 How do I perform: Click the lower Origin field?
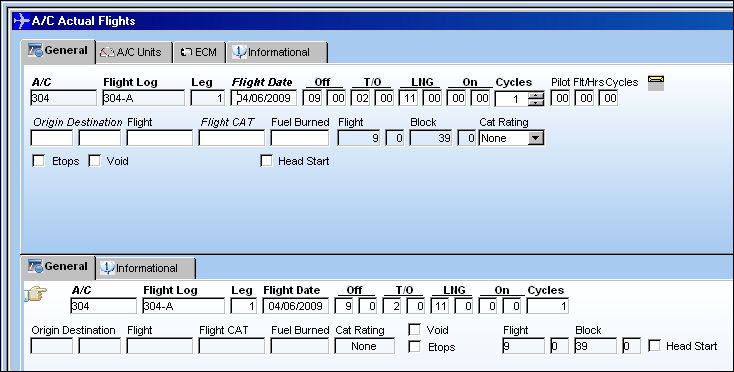click(x=51, y=346)
